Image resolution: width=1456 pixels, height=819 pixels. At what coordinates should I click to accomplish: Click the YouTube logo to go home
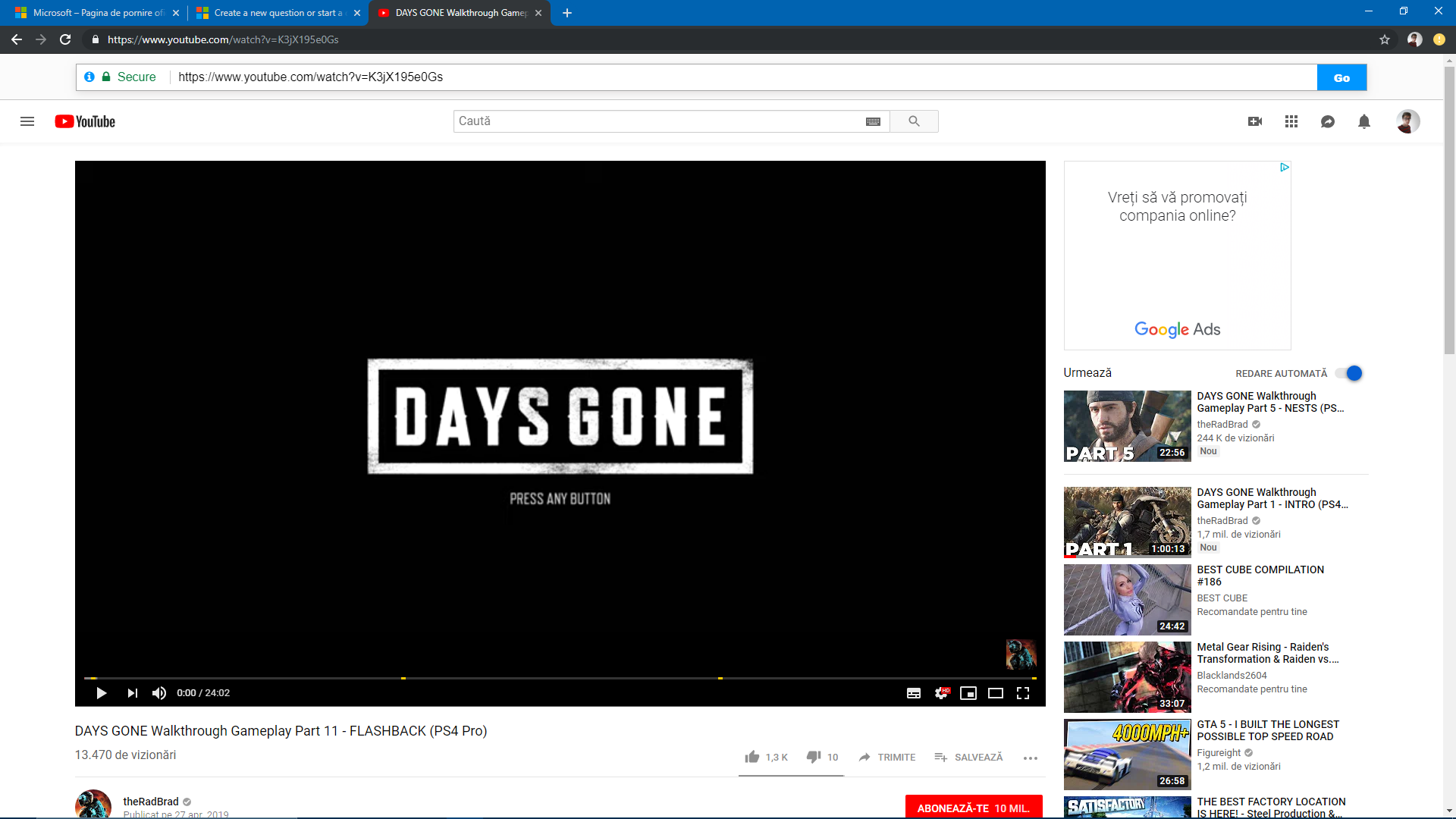[x=85, y=121]
